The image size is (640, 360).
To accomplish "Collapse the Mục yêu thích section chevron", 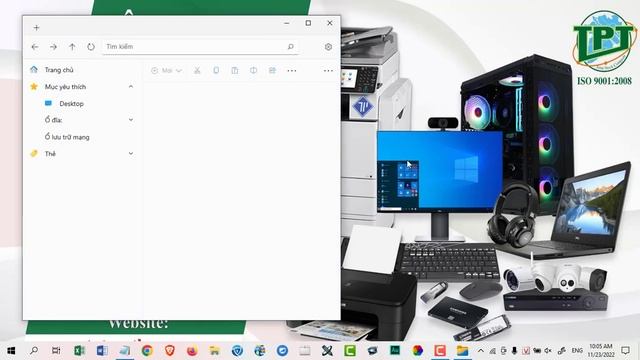I will pos(131,87).
